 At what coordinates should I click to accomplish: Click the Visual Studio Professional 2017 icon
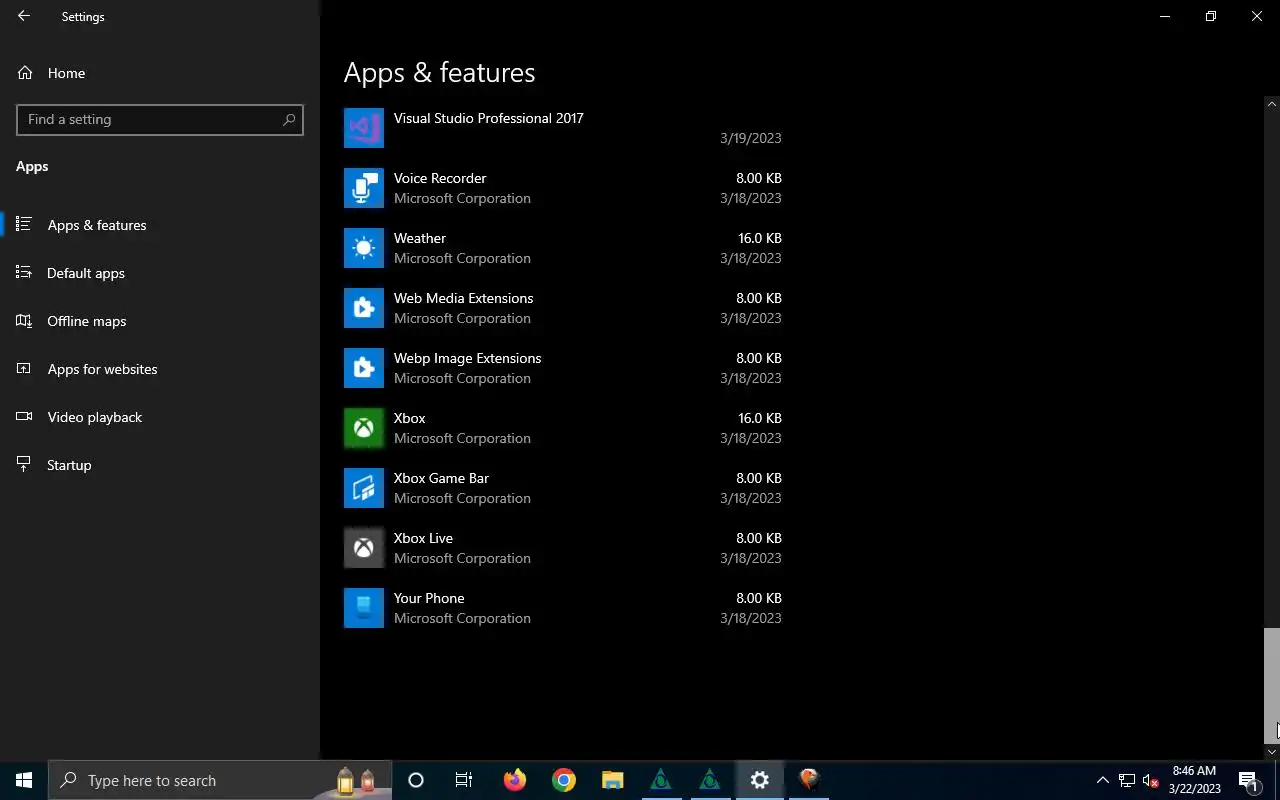point(364,128)
